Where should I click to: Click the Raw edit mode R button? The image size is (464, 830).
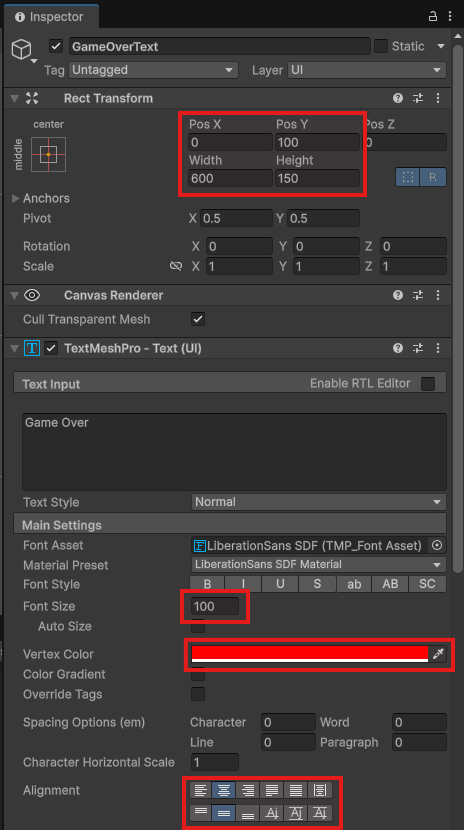[433, 177]
